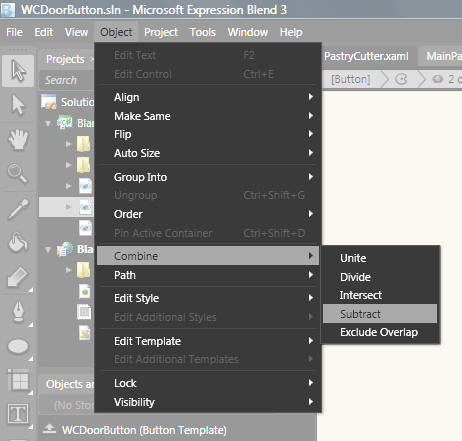Collapse the second bold Bla project node
Image resolution: width=462 pixels, height=441 pixels.
[x=48, y=249]
